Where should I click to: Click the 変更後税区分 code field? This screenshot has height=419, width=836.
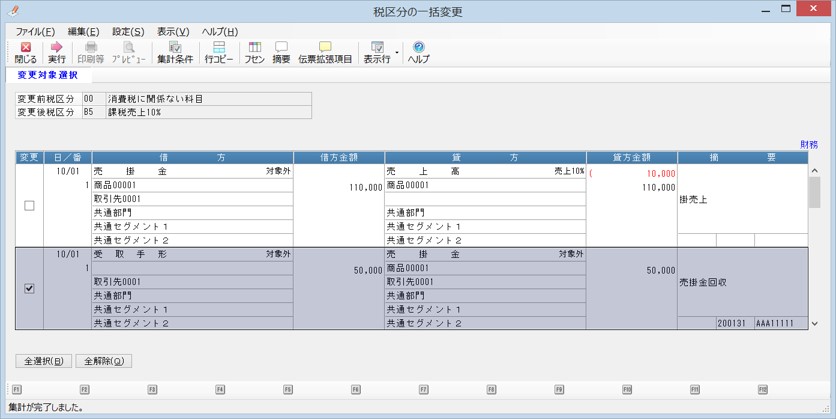click(x=94, y=112)
